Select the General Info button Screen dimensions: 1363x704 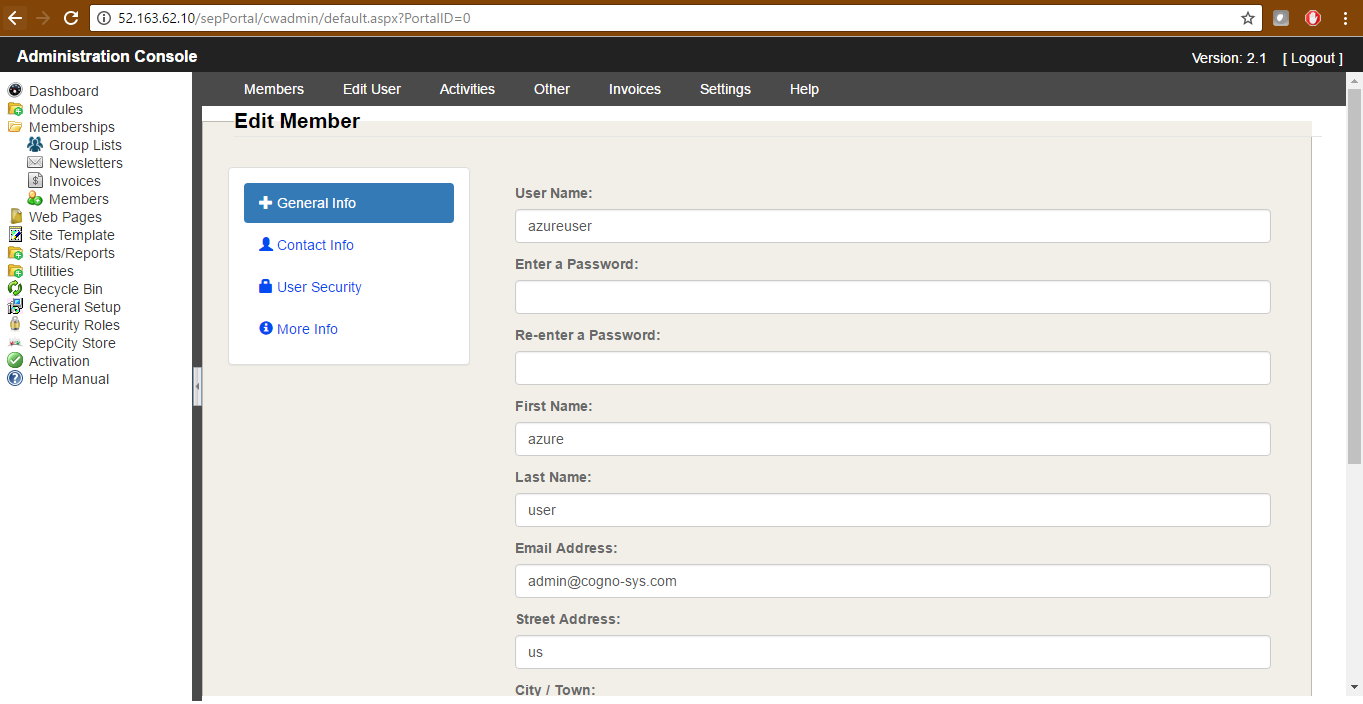348,203
